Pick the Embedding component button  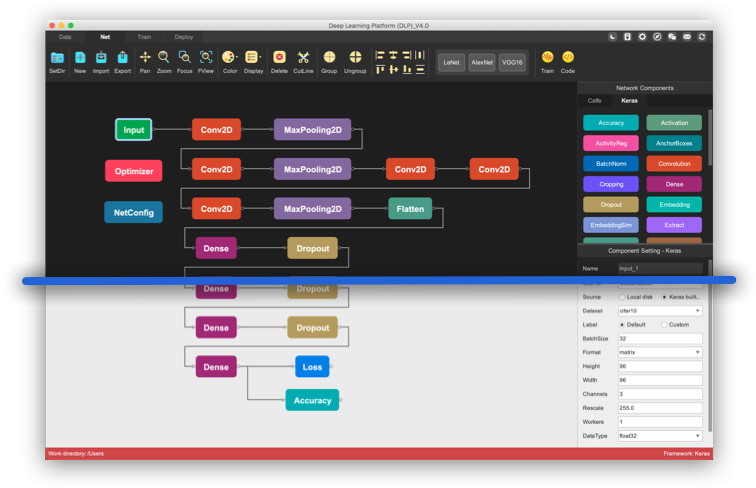point(674,205)
